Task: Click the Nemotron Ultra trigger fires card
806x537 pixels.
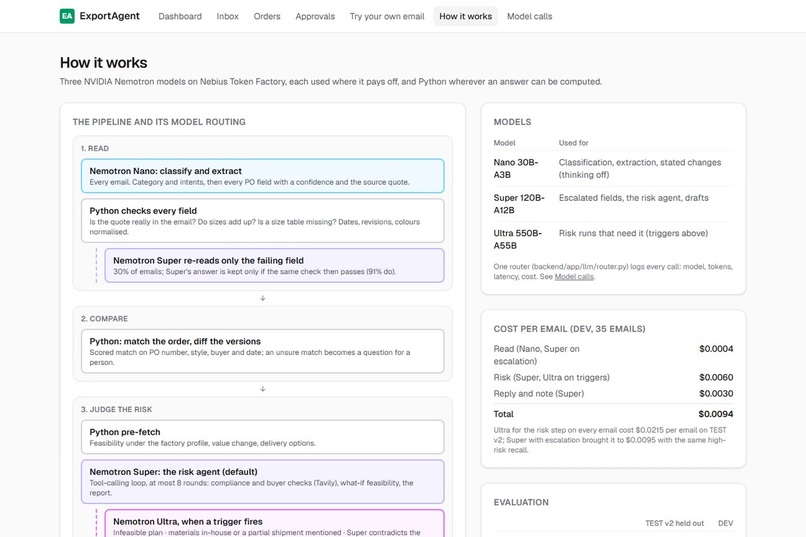Action: [274, 523]
